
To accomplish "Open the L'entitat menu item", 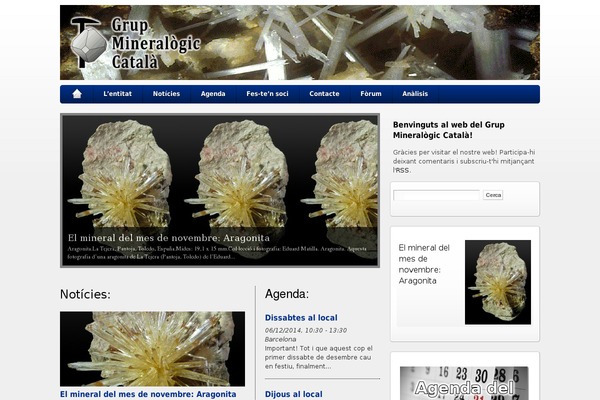I will (117, 94).
